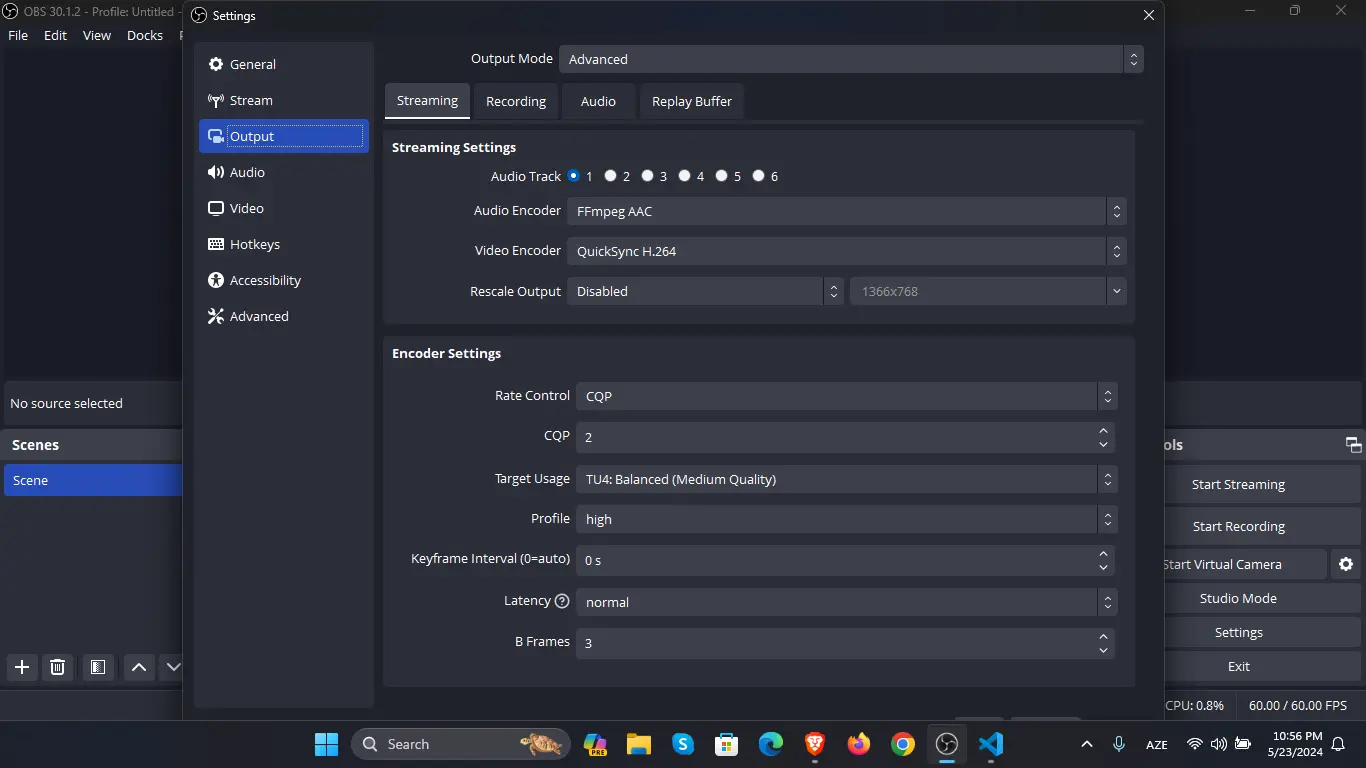Screen dimensions: 1366x768
Task: Click the Keyframe Interval stepper field
Action: click(845, 560)
